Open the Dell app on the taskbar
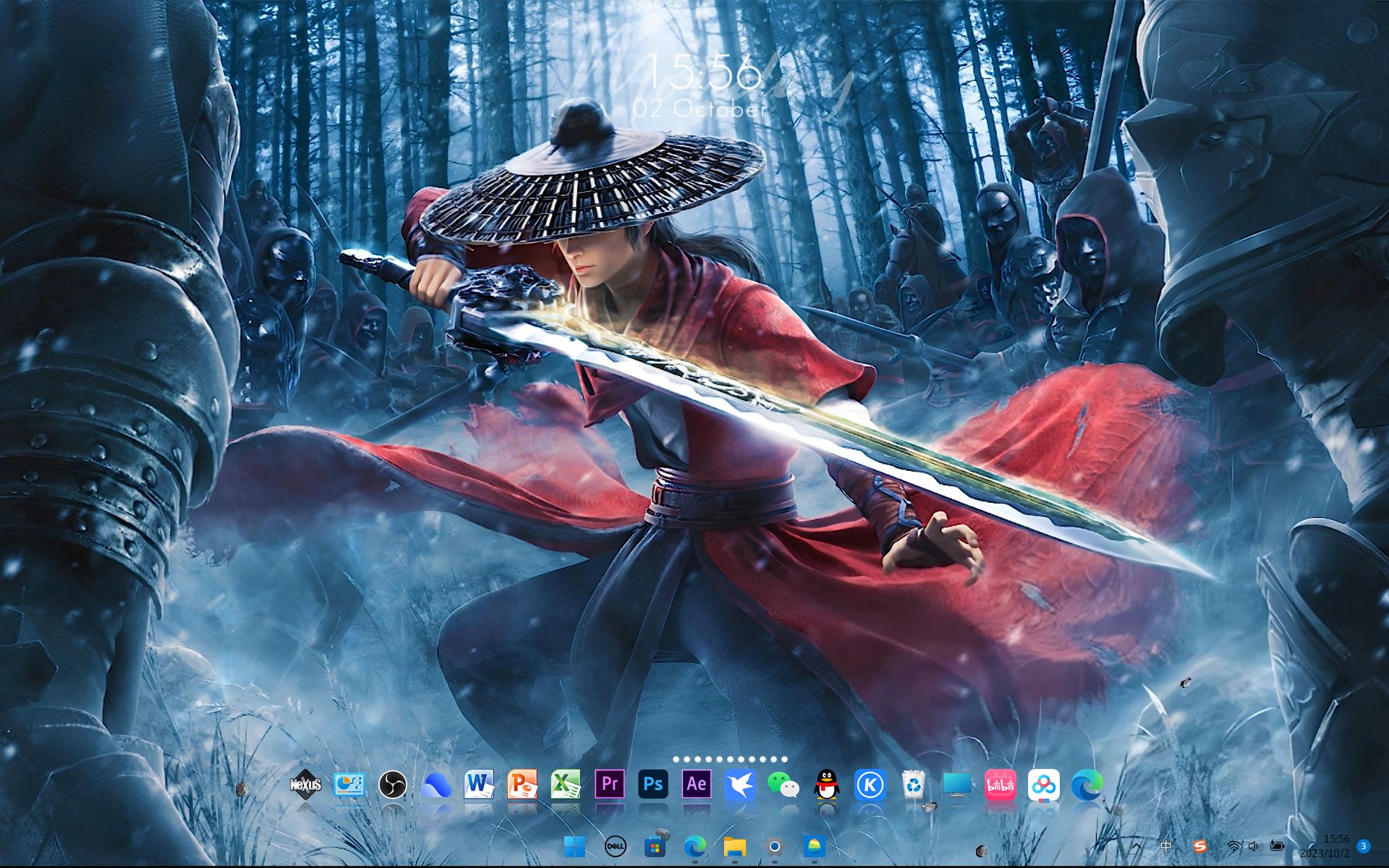The width and height of the screenshot is (1389, 868). click(615, 846)
